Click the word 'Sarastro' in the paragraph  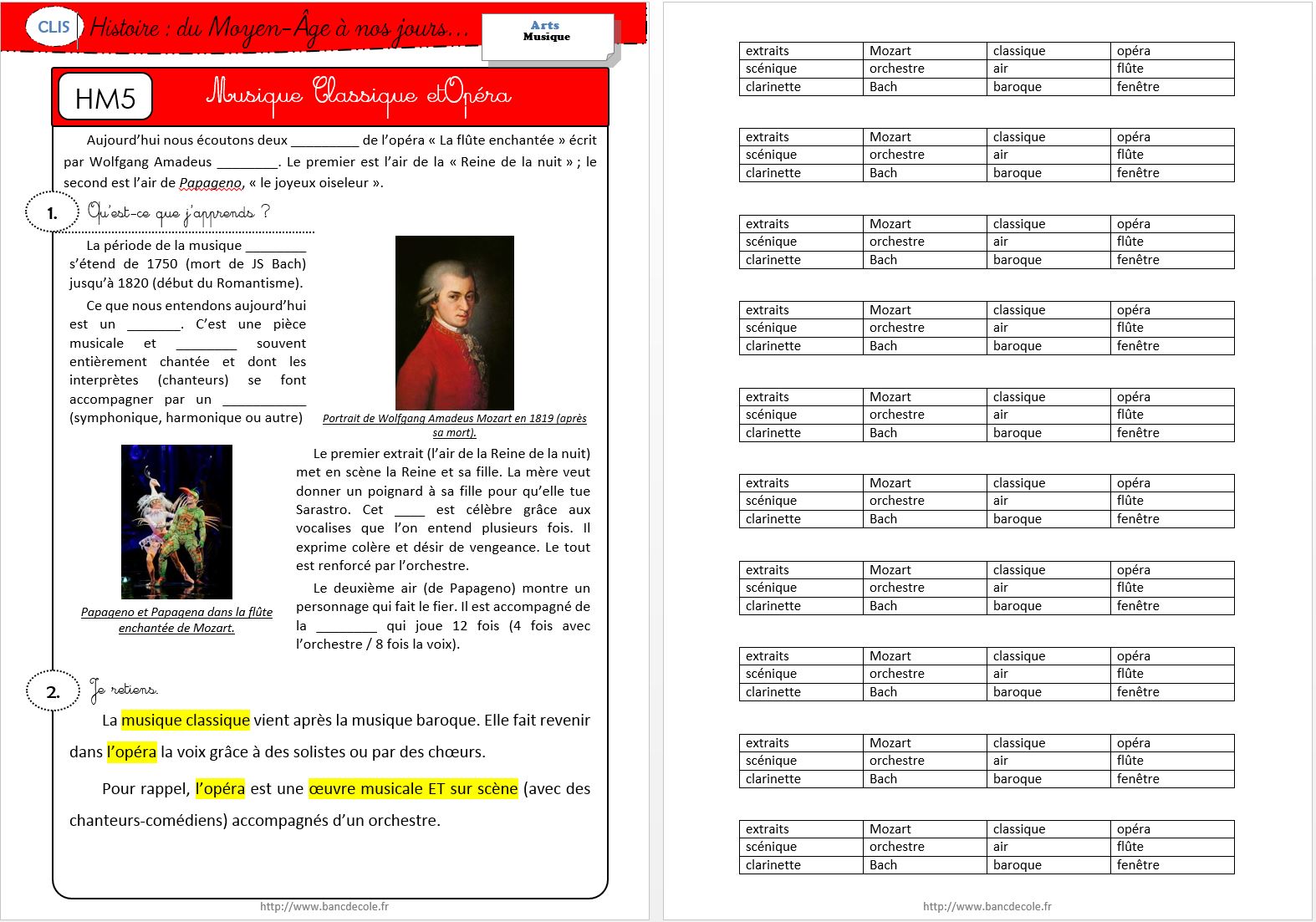(323, 509)
